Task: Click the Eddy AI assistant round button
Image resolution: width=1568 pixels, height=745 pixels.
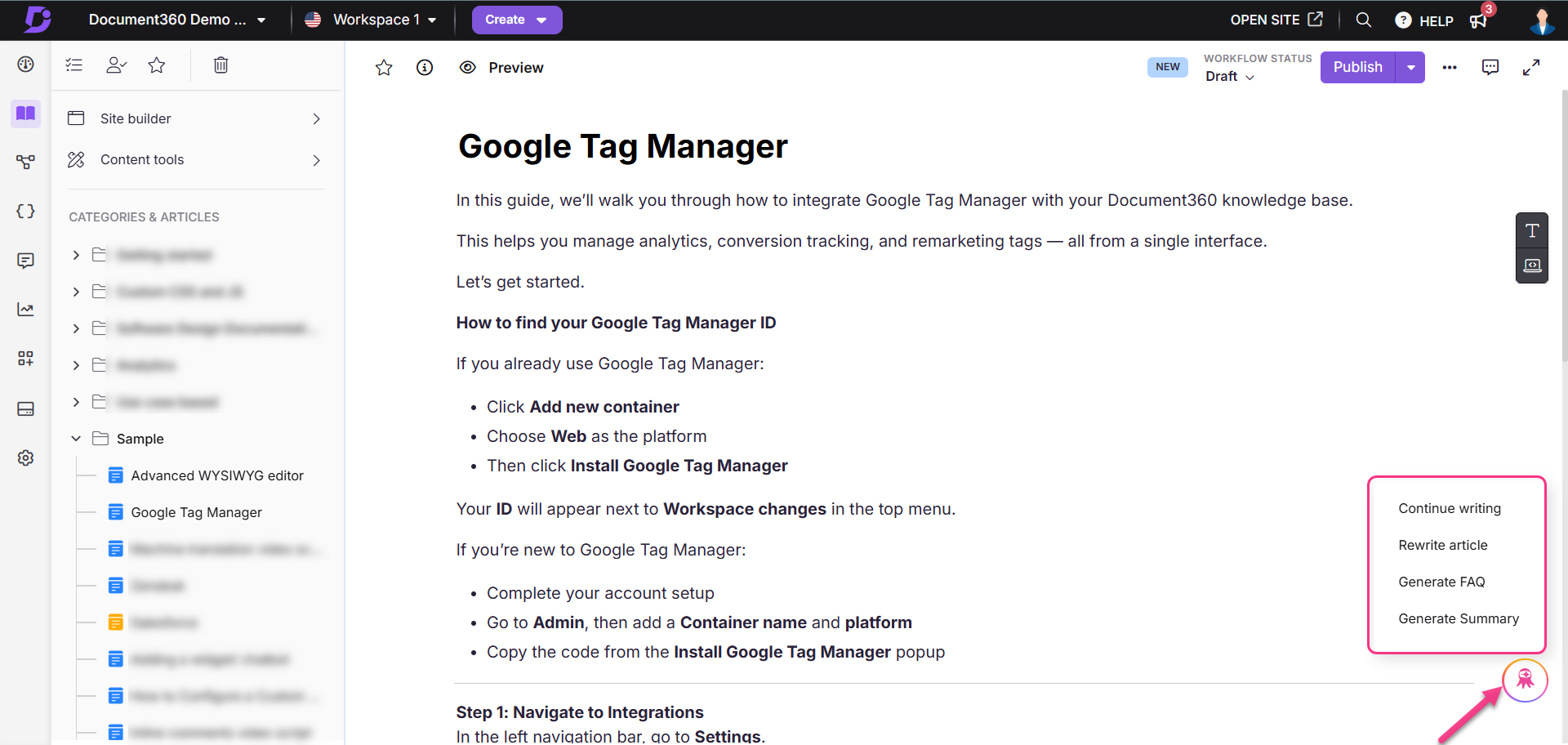Action: pyautogui.click(x=1525, y=680)
